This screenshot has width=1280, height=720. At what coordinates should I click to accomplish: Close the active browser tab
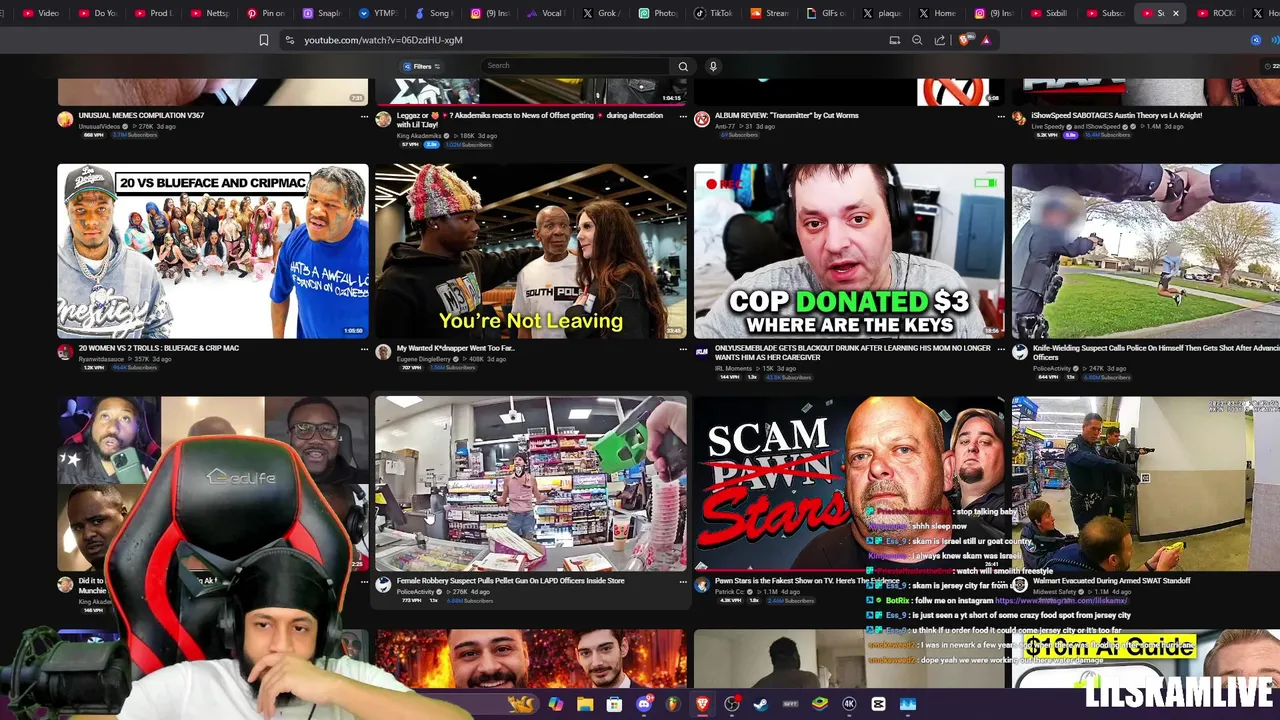click(1176, 13)
